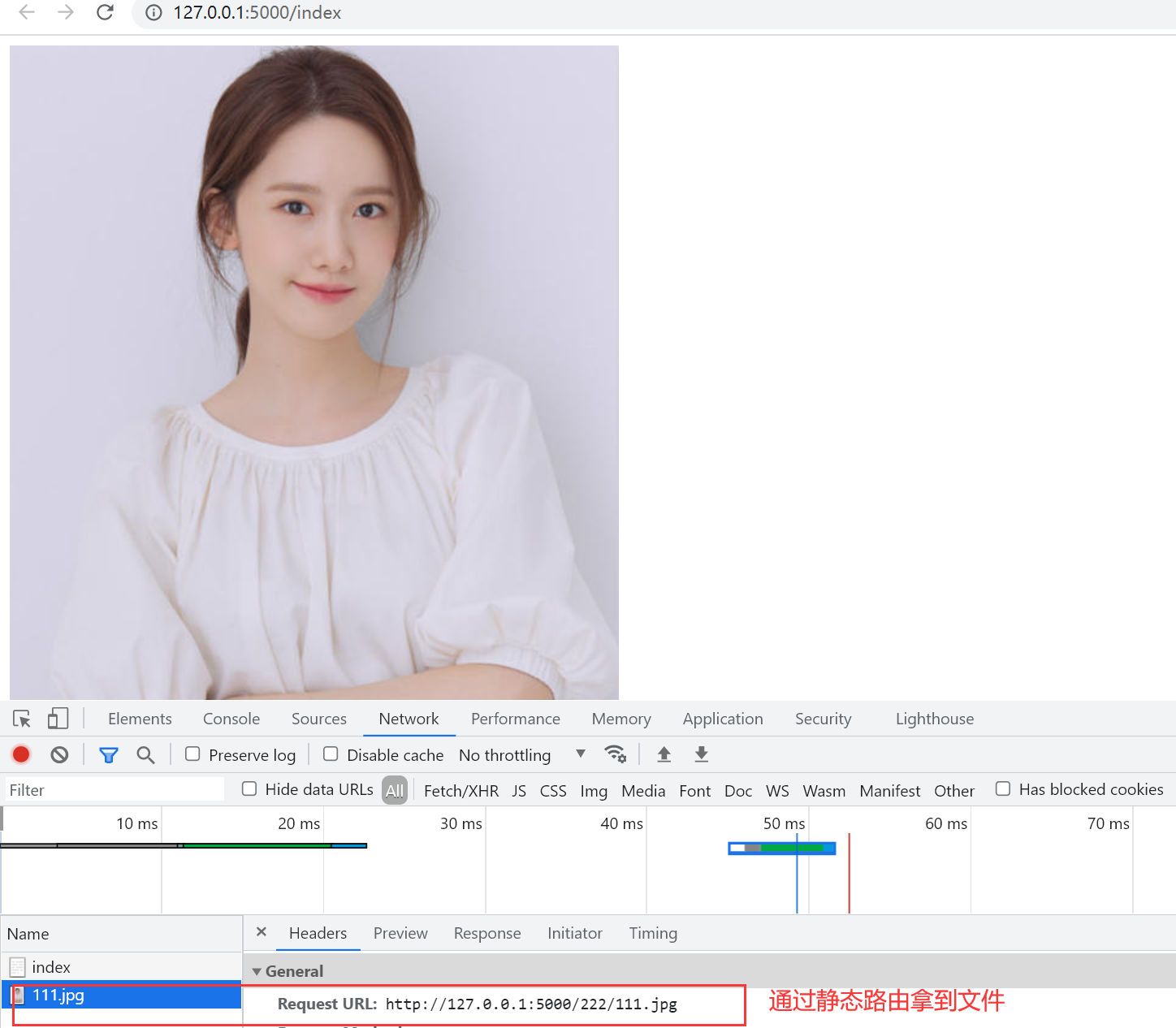Filter requests by JS
Image resolution: width=1176 pixels, height=1028 pixels.
[519, 790]
